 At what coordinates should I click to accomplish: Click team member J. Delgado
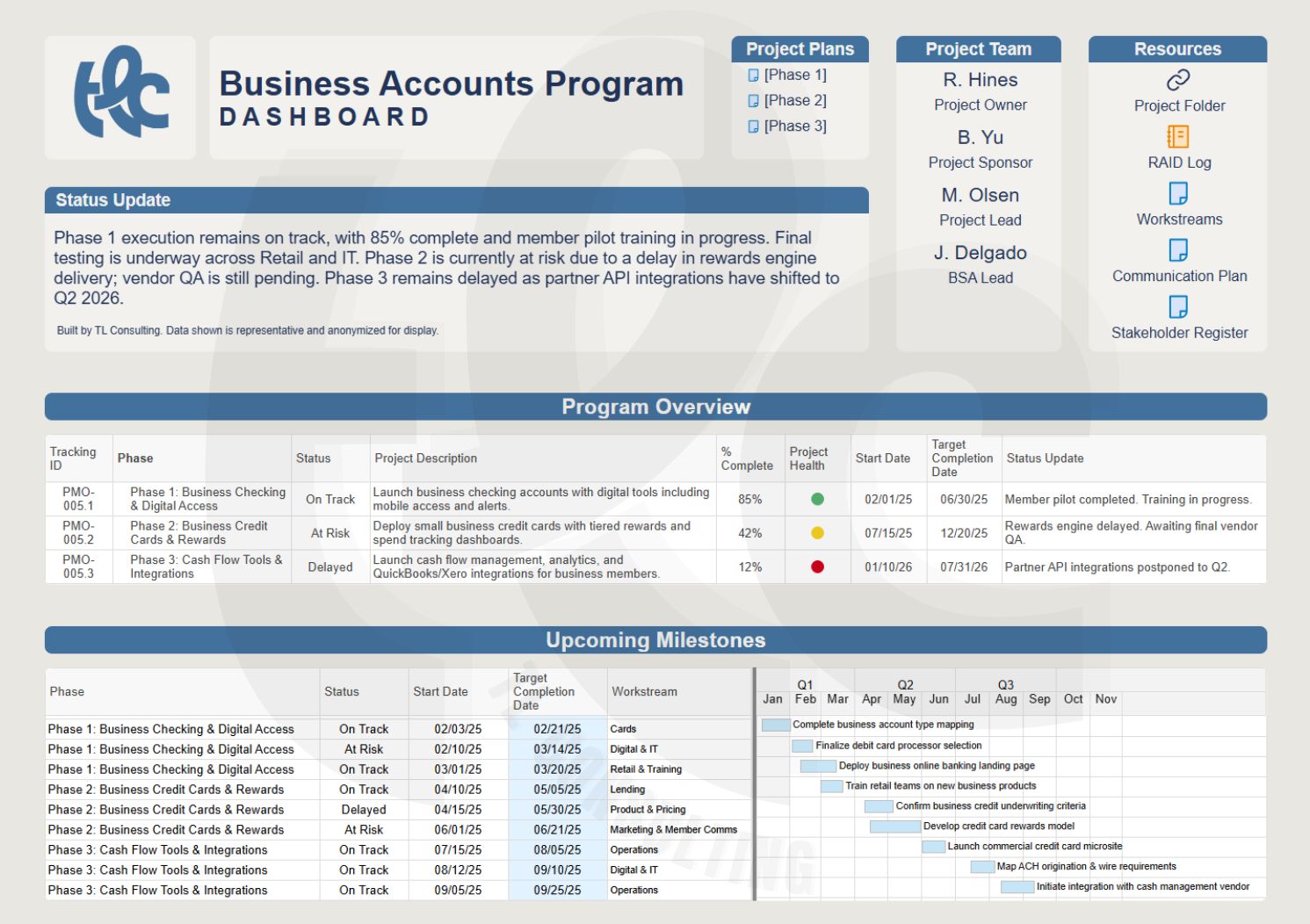click(x=981, y=253)
